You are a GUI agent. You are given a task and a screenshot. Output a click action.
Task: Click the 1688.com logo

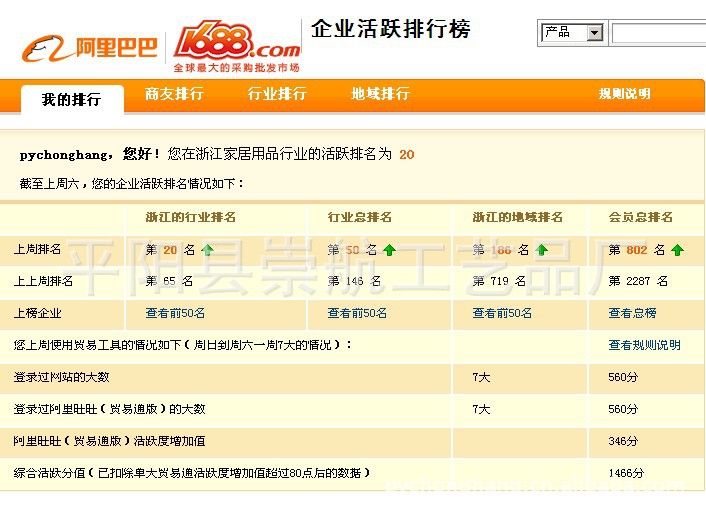point(237,44)
